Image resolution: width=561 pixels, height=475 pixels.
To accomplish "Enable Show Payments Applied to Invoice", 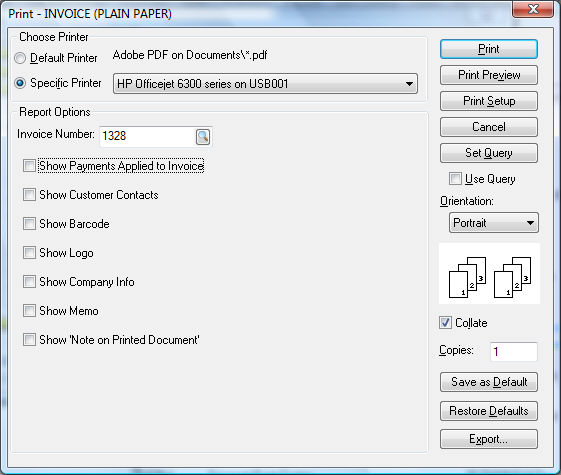I will click(29, 166).
